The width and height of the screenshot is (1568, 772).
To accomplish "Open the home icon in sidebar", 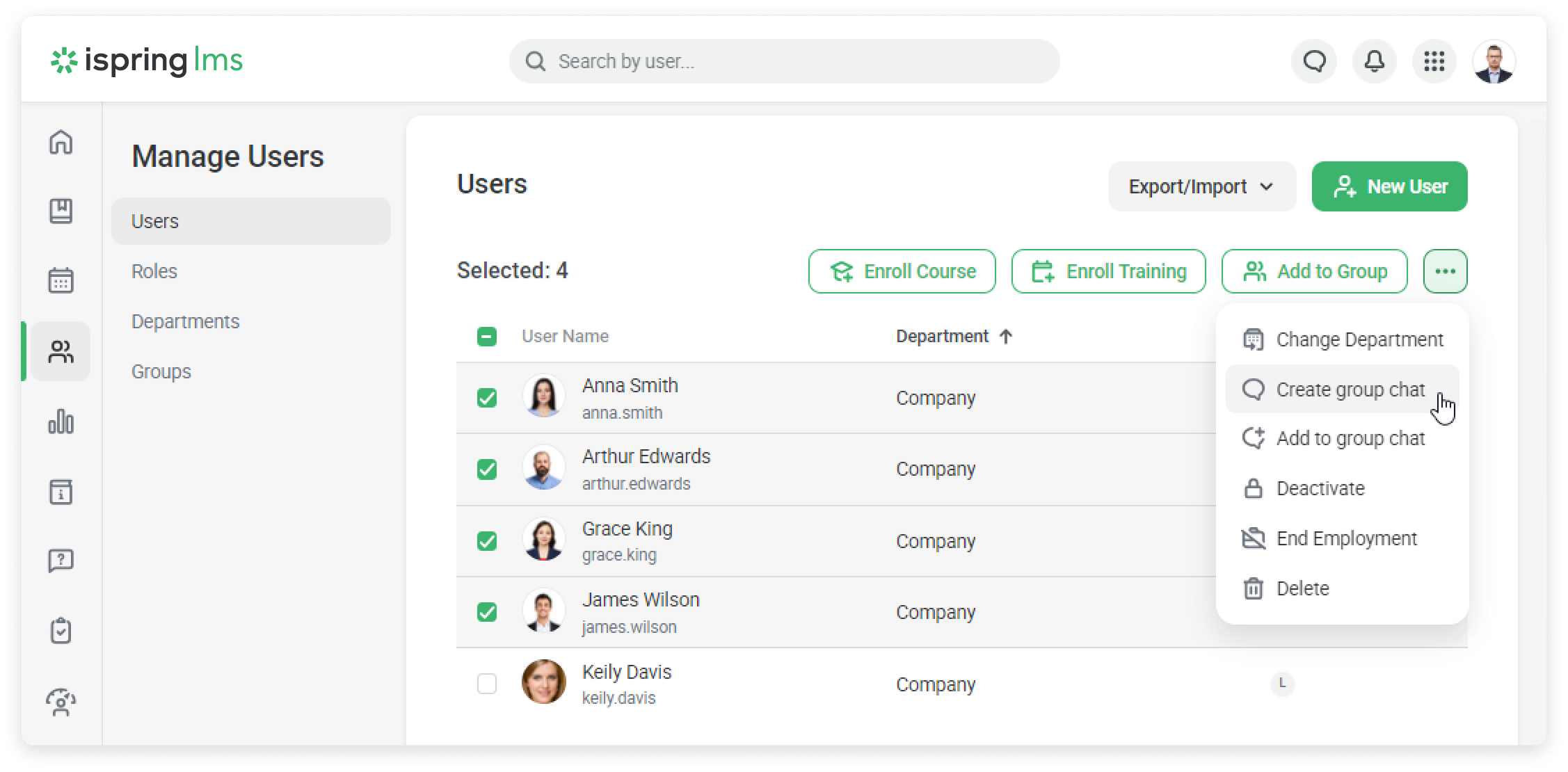I will (61, 142).
